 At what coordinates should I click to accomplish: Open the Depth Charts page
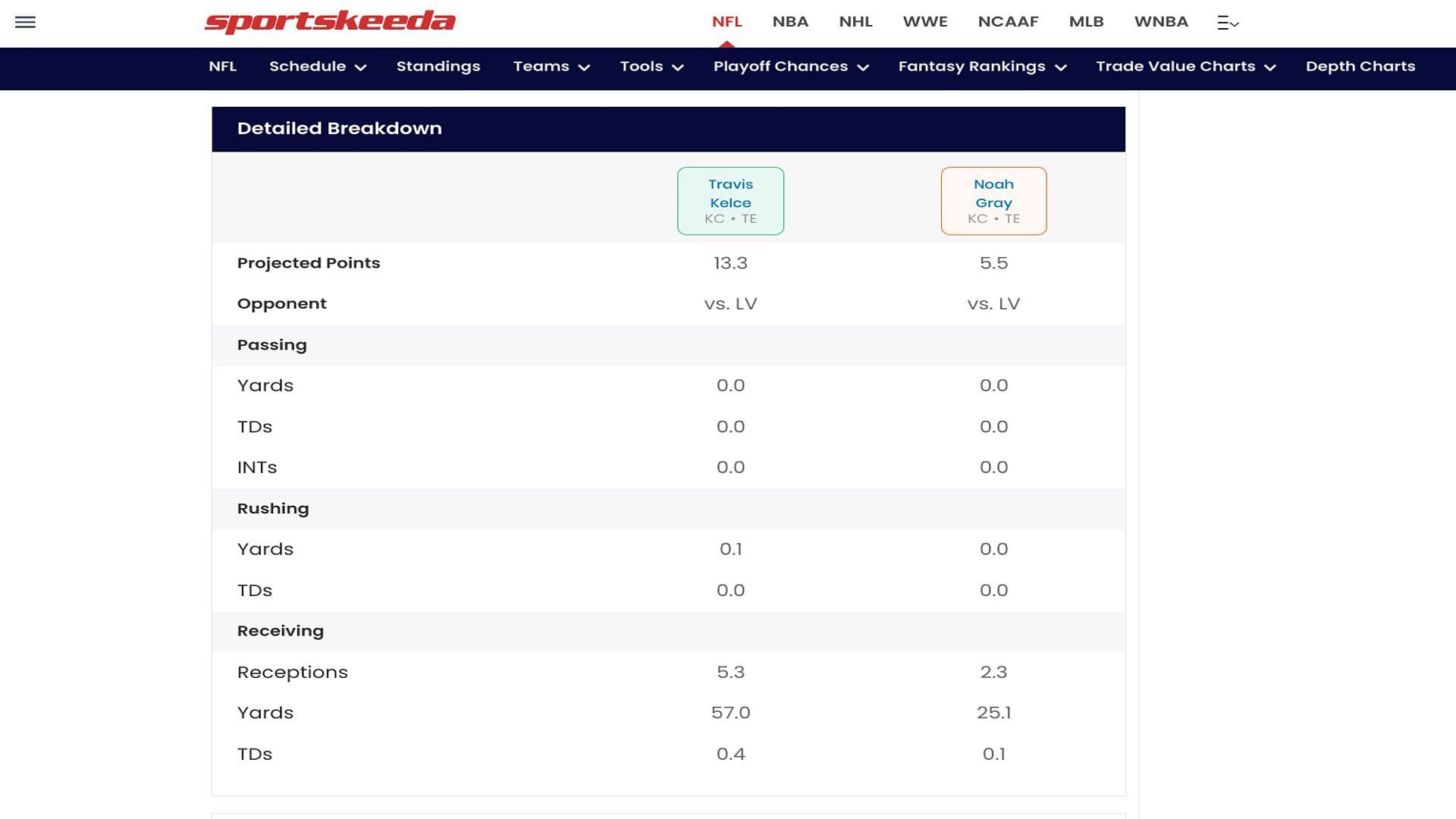click(x=1360, y=67)
